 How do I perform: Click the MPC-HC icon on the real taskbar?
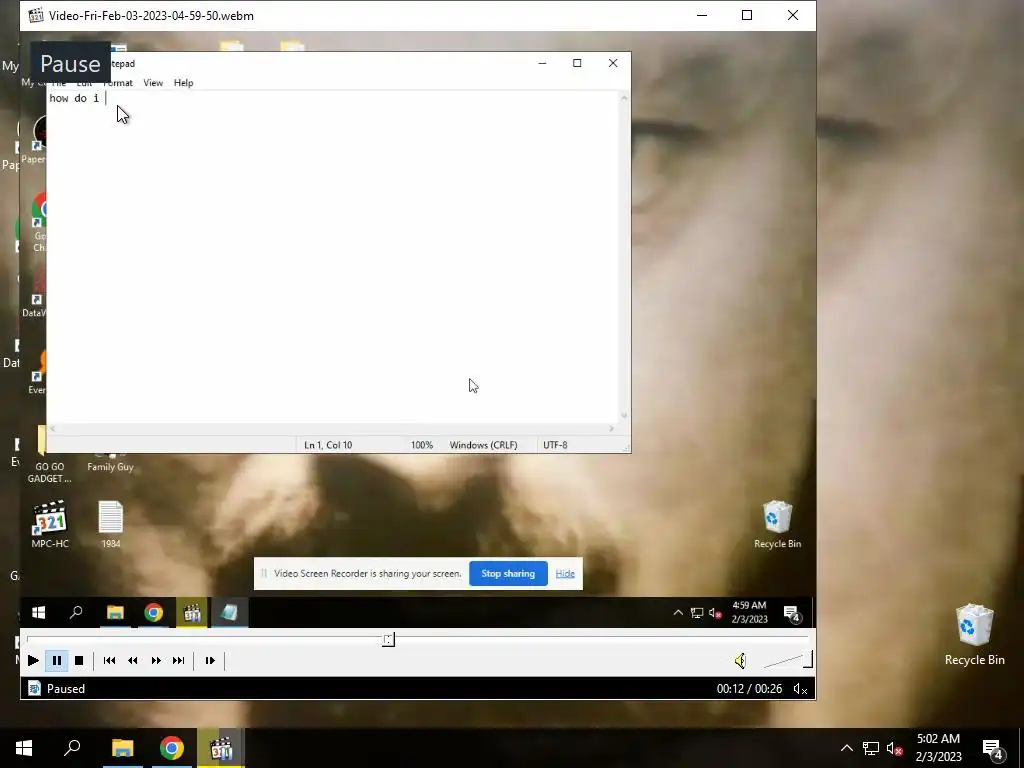coord(221,748)
